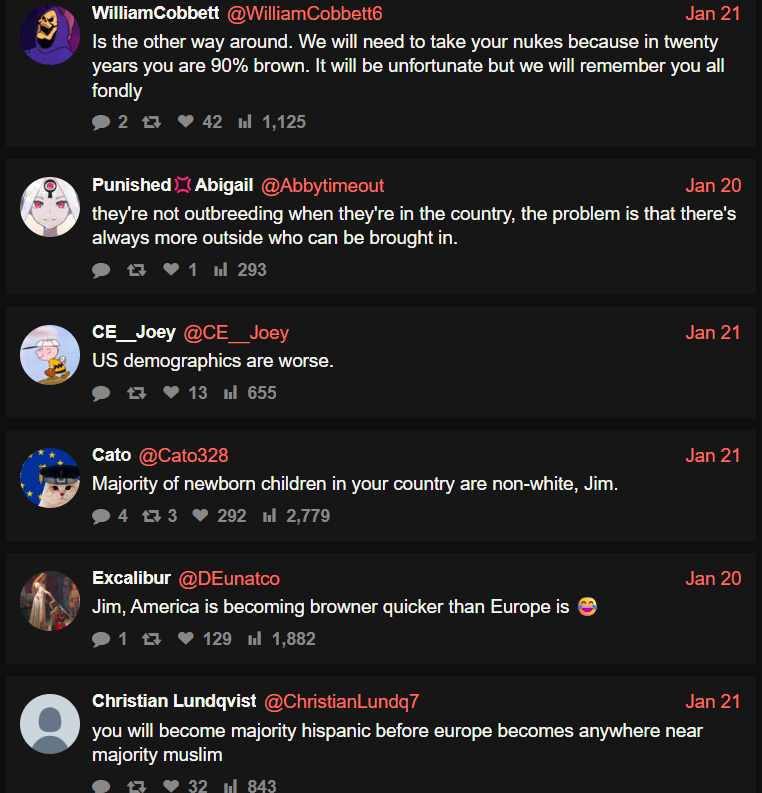Click reply icon on WilliamCobbett's post
Viewport: 762px width, 793px height.
tap(101, 122)
